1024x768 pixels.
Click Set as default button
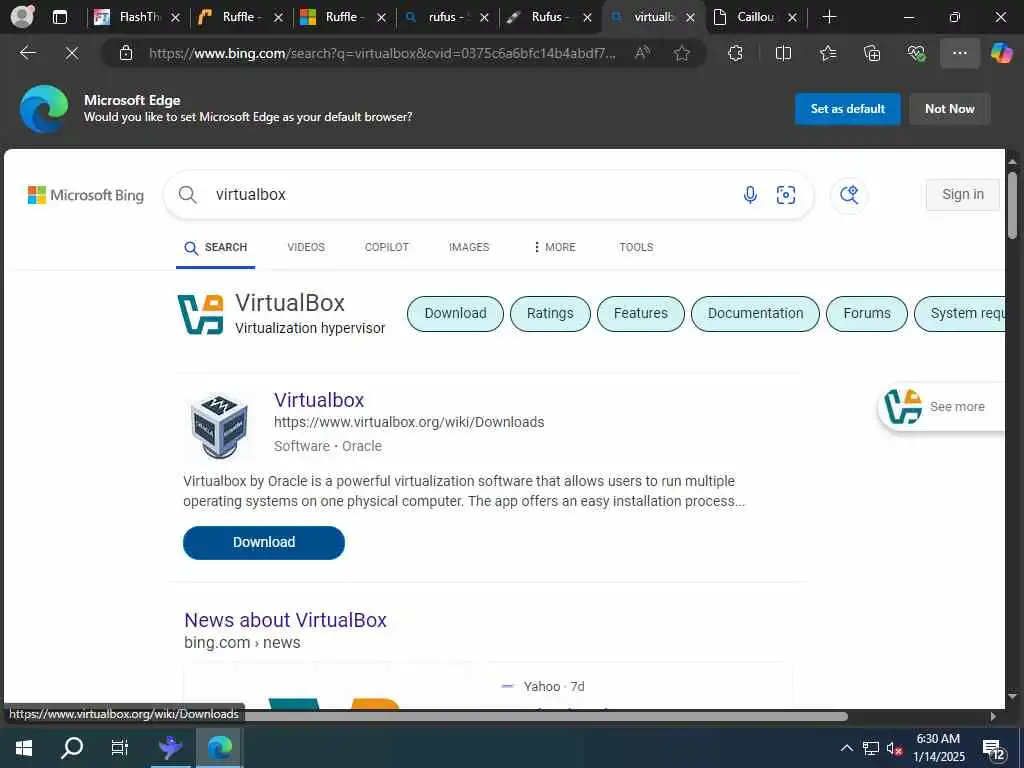[x=847, y=109]
